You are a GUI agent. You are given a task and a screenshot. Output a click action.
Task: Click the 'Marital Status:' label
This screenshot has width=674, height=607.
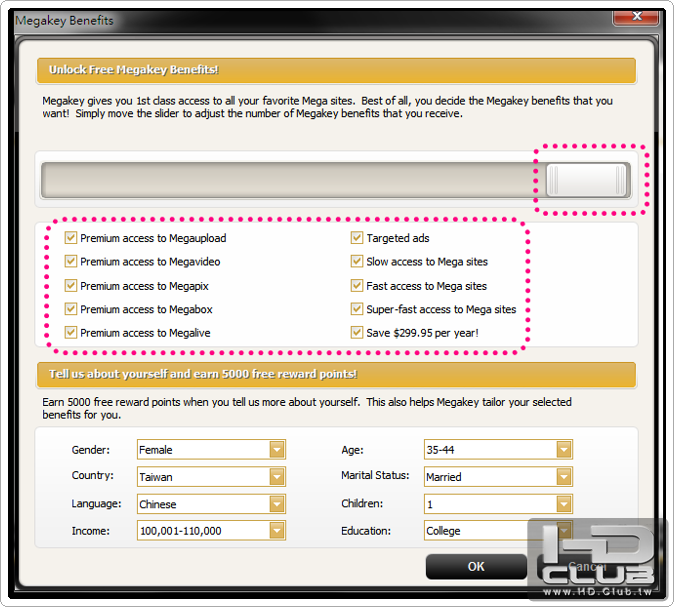pos(375,475)
